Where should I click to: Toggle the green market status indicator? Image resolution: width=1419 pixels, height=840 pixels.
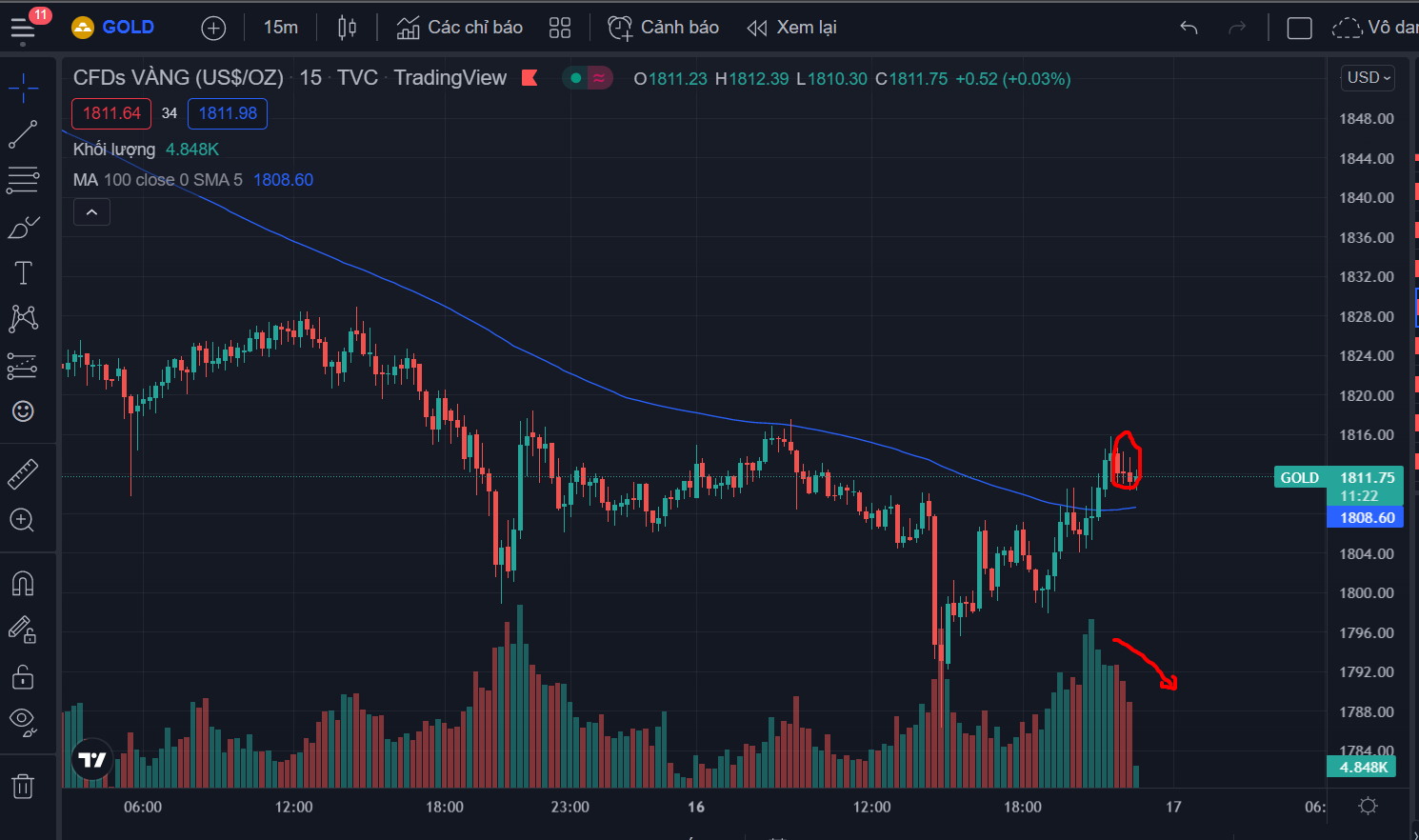[x=576, y=78]
